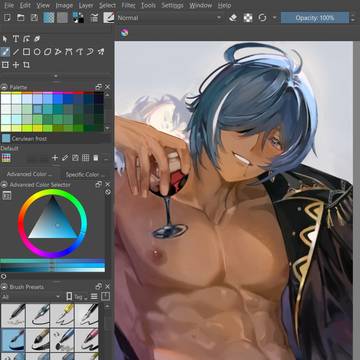Select the Freehand Path tool
Screen dimensions: 360x360
(79, 52)
